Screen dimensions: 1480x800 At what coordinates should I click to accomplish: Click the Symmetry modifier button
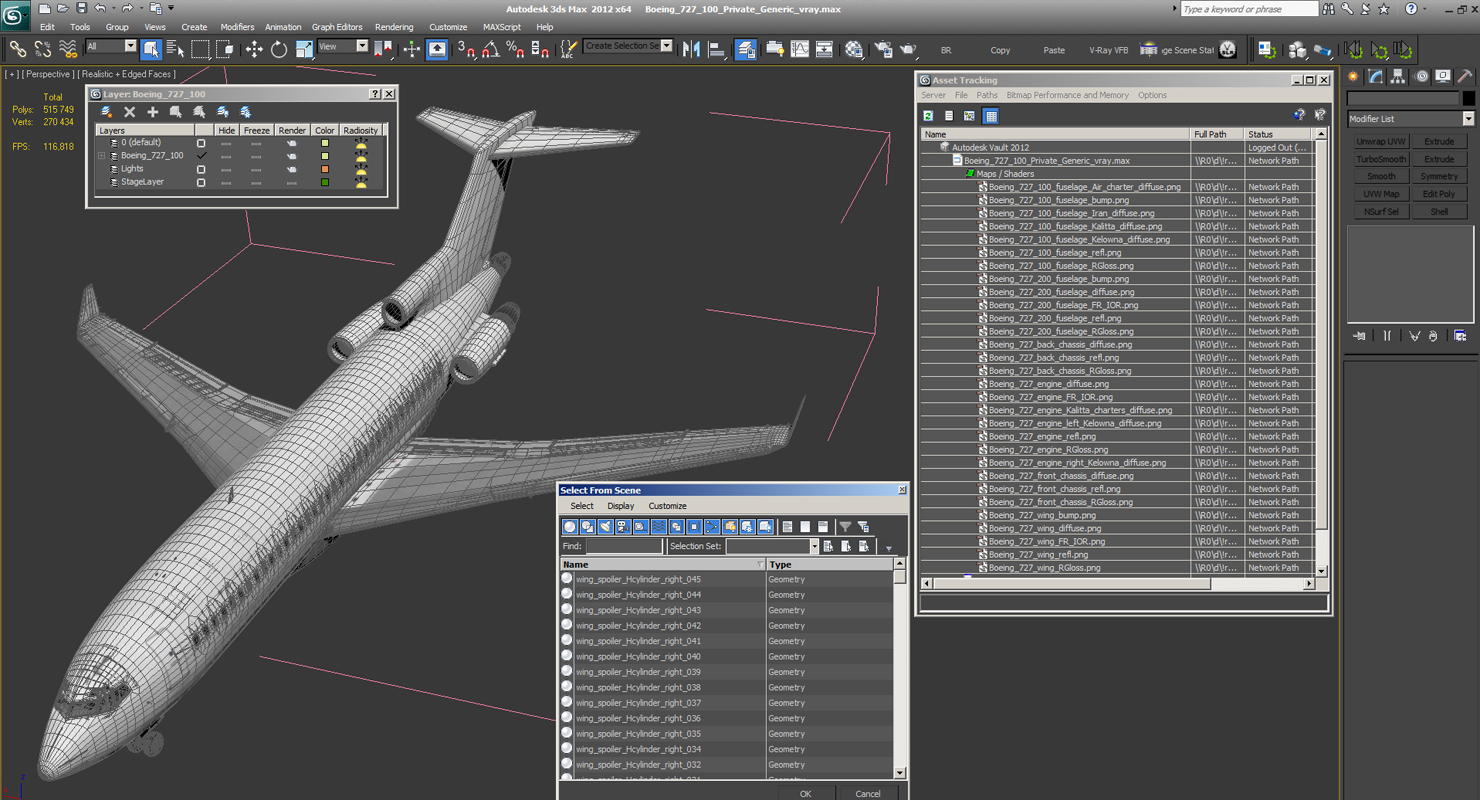[1439, 177]
